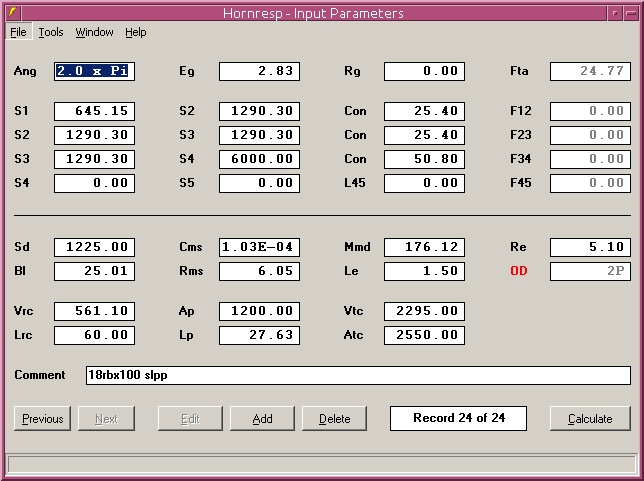This screenshot has height=481, width=644.
Task: Click the F34 field
Action: coord(591,159)
